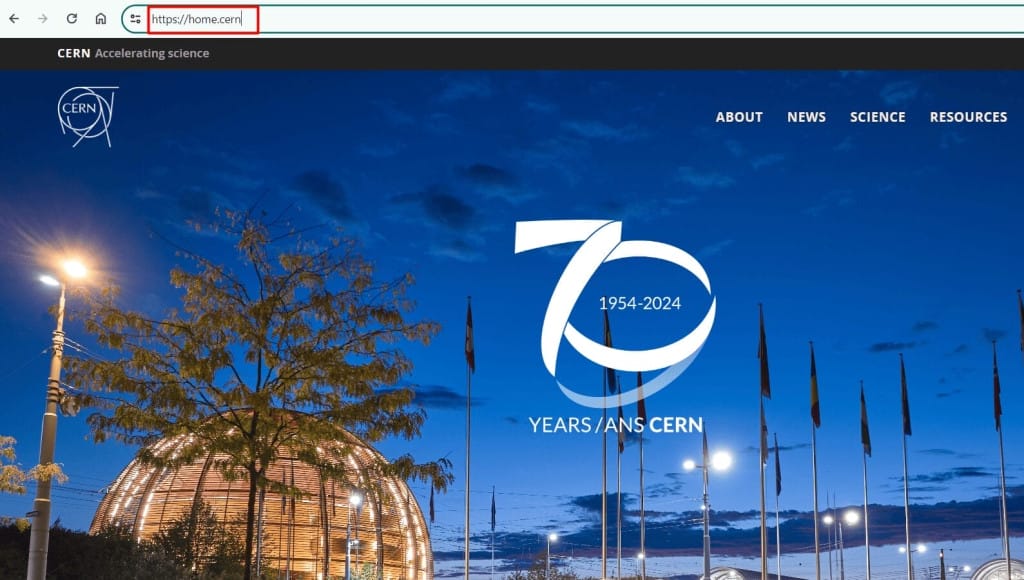The width and height of the screenshot is (1024, 580).
Task: Click the YEARS / ANS CERN text
Action: tap(615, 425)
